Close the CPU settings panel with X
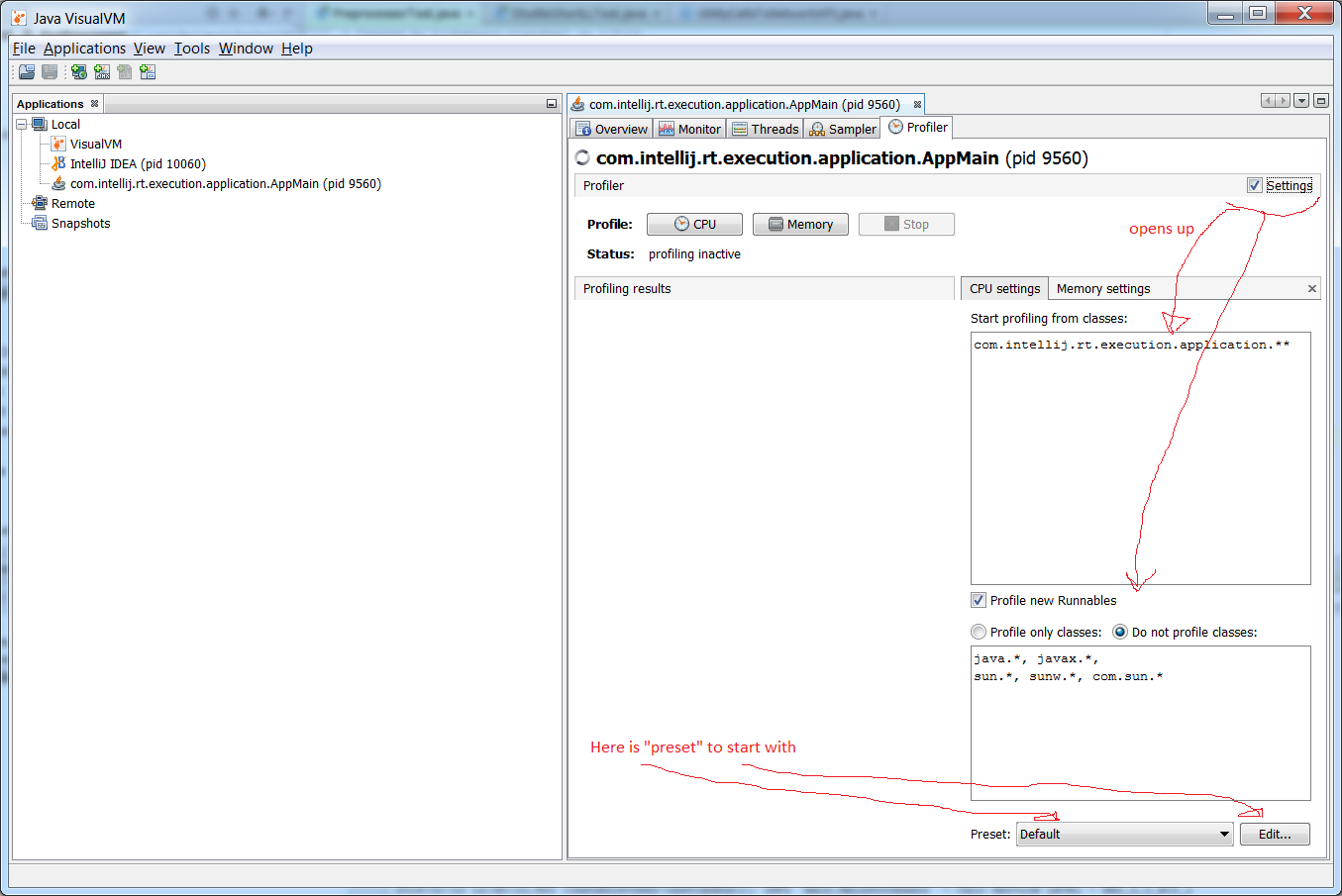Image resolution: width=1342 pixels, height=896 pixels. tap(1312, 289)
